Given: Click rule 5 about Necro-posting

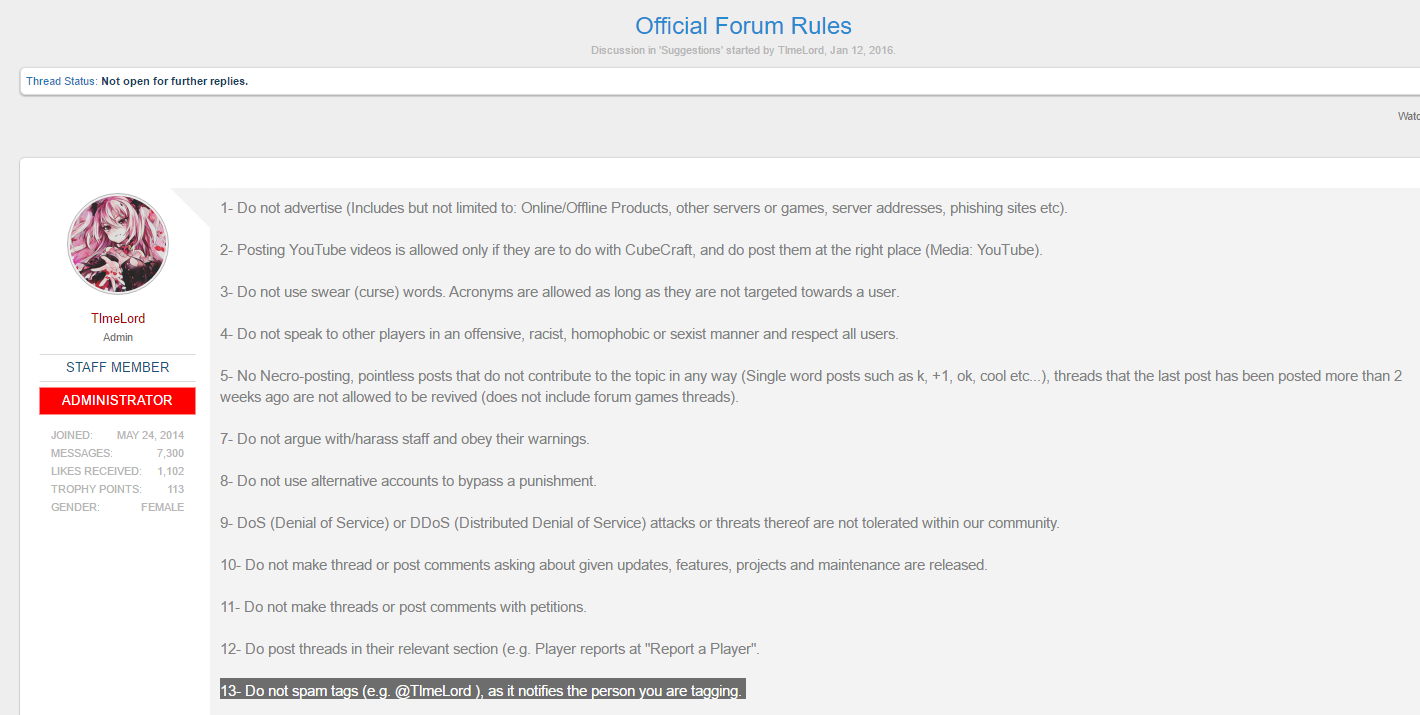Looking at the screenshot, I should [x=811, y=387].
